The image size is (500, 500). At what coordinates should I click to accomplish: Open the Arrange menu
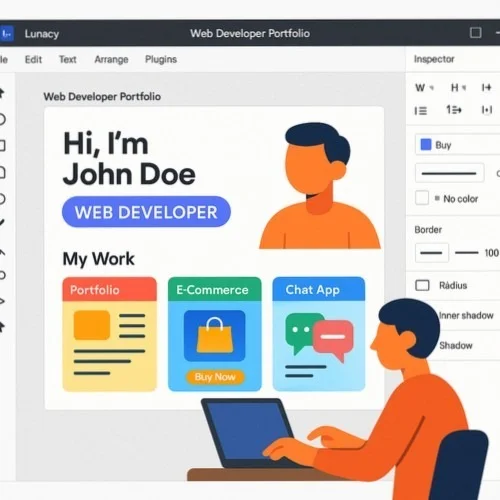pos(111,60)
